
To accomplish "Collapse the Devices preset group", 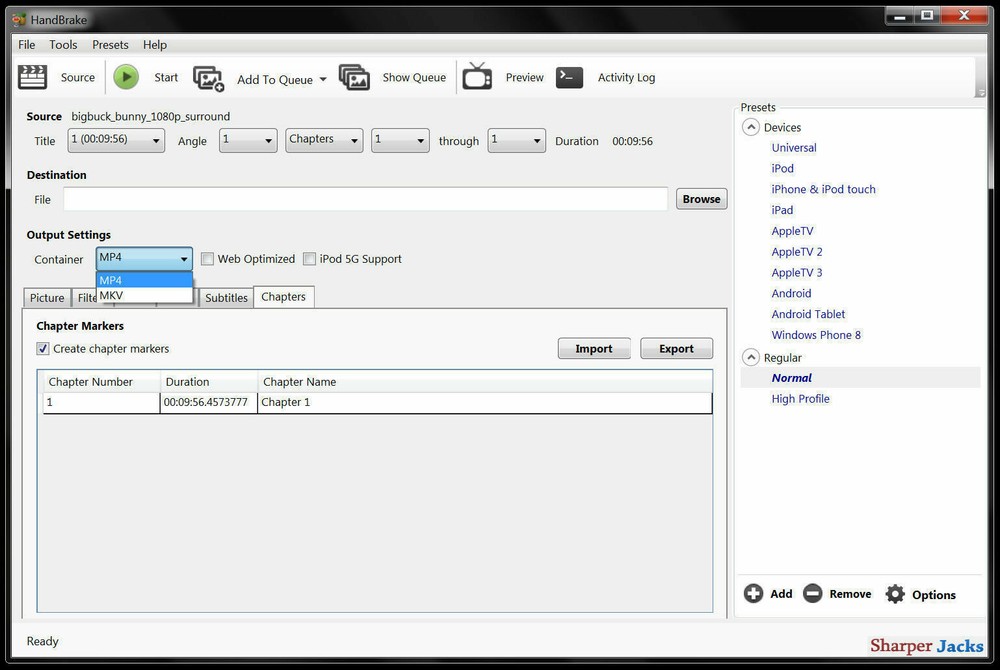I will 751,127.
